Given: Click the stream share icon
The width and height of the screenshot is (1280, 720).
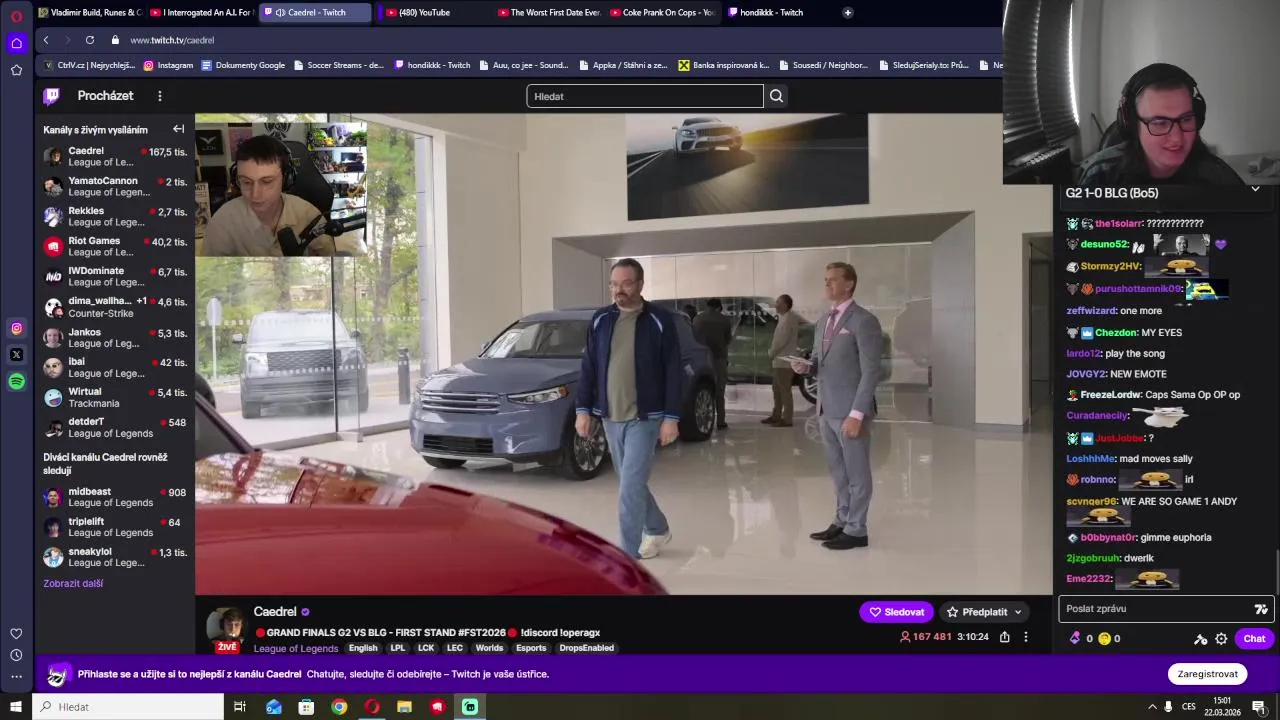Looking at the screenshot, I should 1004,637.
